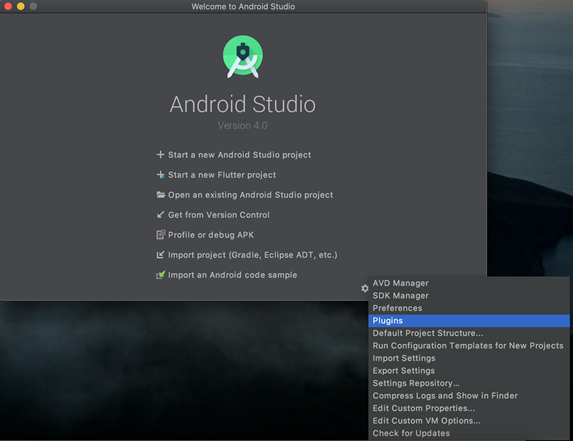
Task: Select Export Settings menu entry
Action: [469, 370]
